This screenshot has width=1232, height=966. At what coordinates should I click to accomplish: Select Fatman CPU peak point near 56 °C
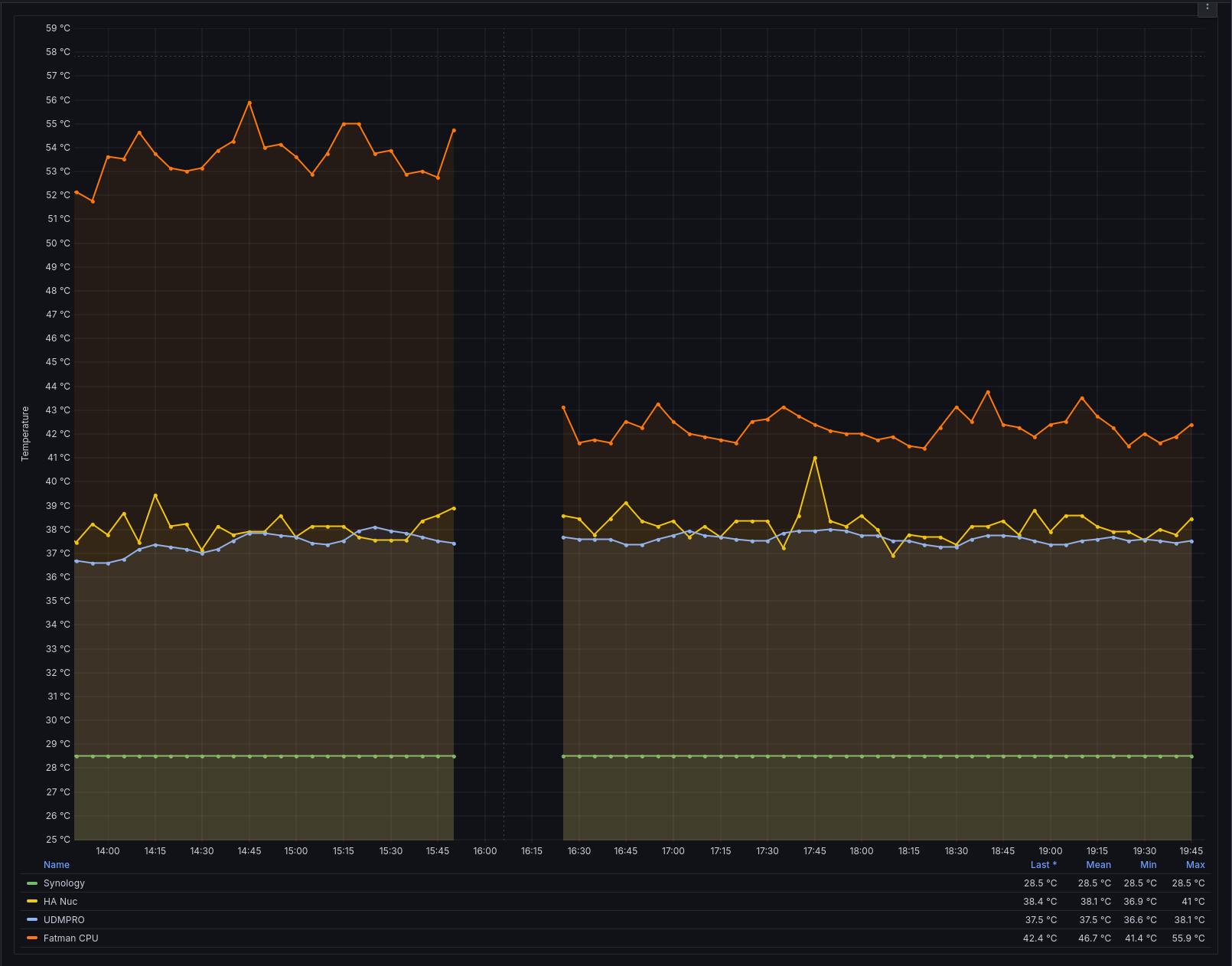point(249,103)
